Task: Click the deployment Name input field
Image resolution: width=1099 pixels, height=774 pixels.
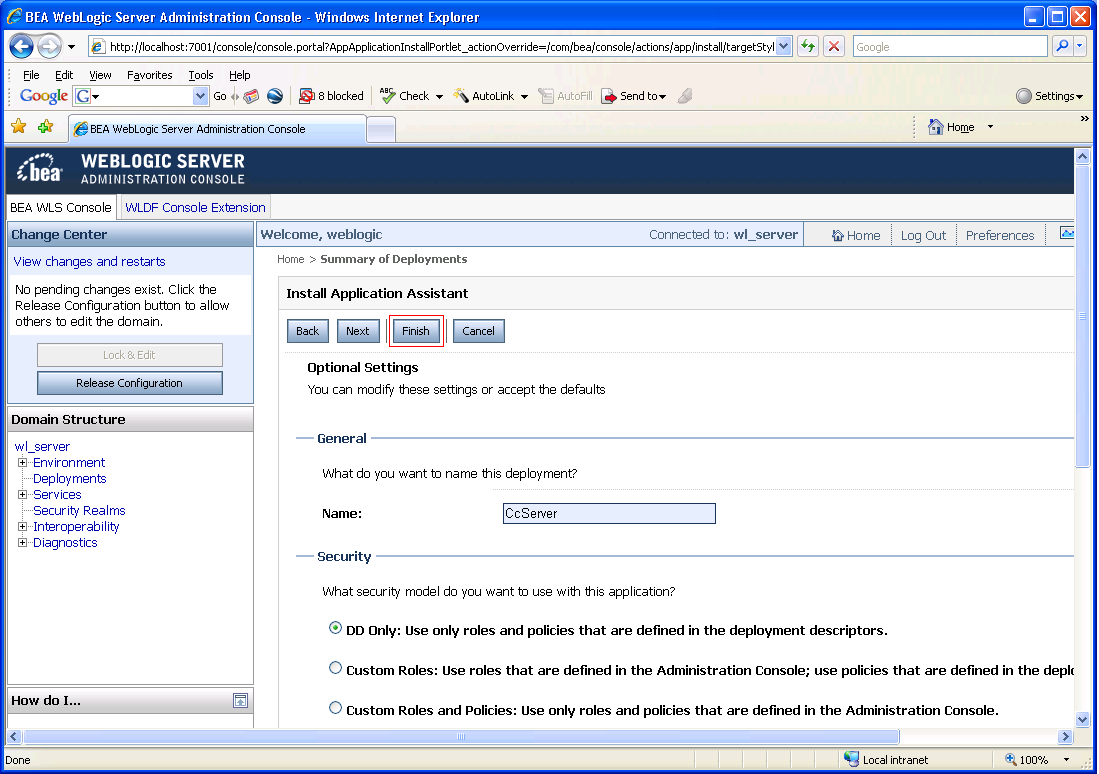Action: click(609, 513)
